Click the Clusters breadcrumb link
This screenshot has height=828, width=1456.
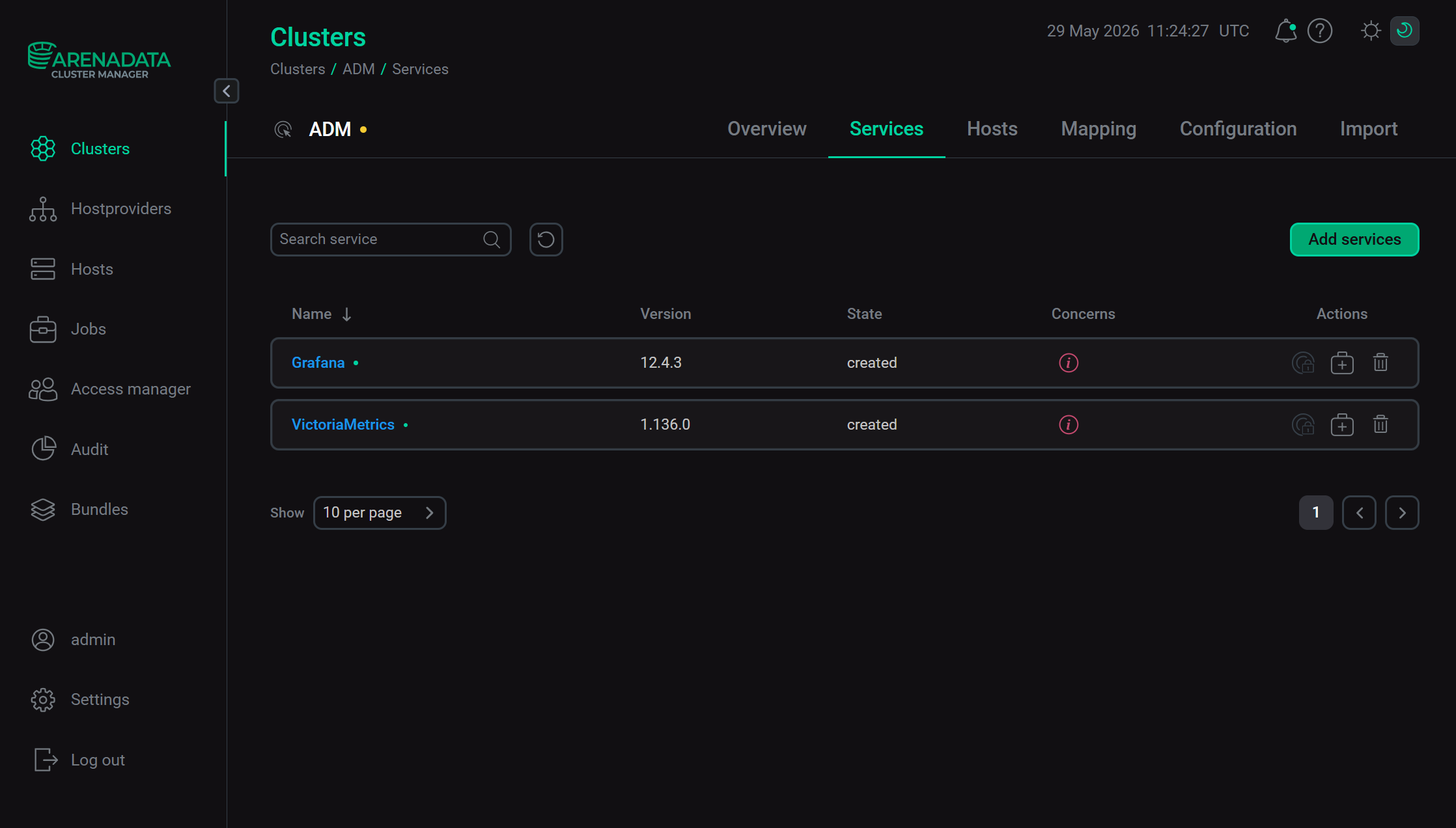[x=298, y=69]
